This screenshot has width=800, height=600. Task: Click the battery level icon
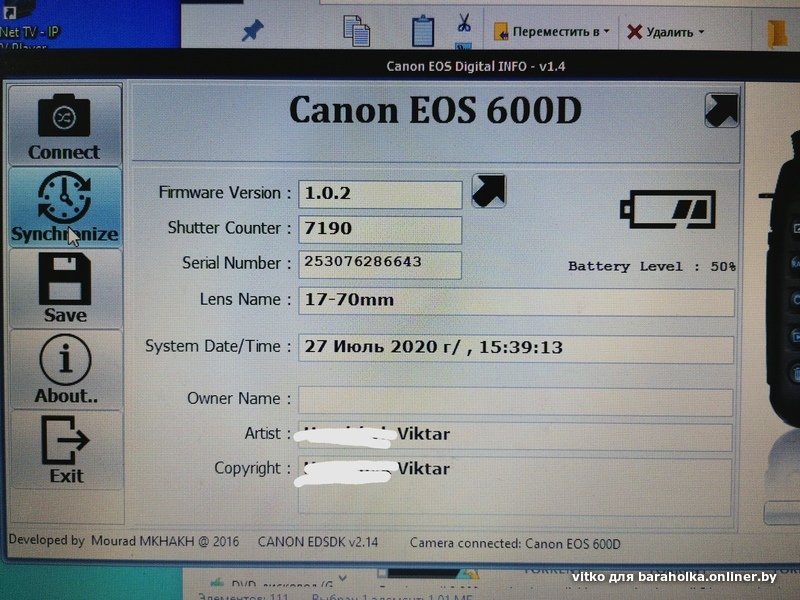click(x=668, y=209)
